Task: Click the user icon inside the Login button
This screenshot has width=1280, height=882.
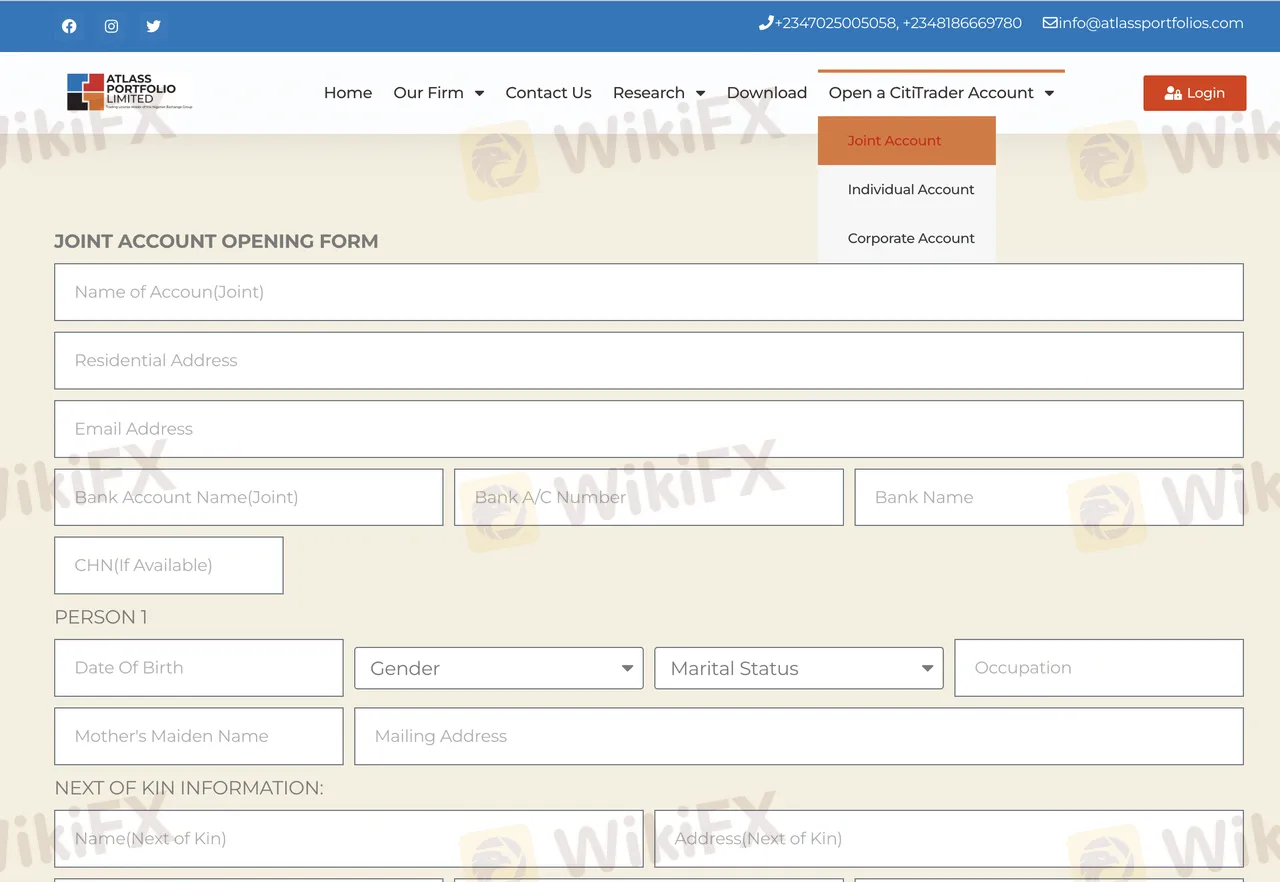Action: (1172, 92)
